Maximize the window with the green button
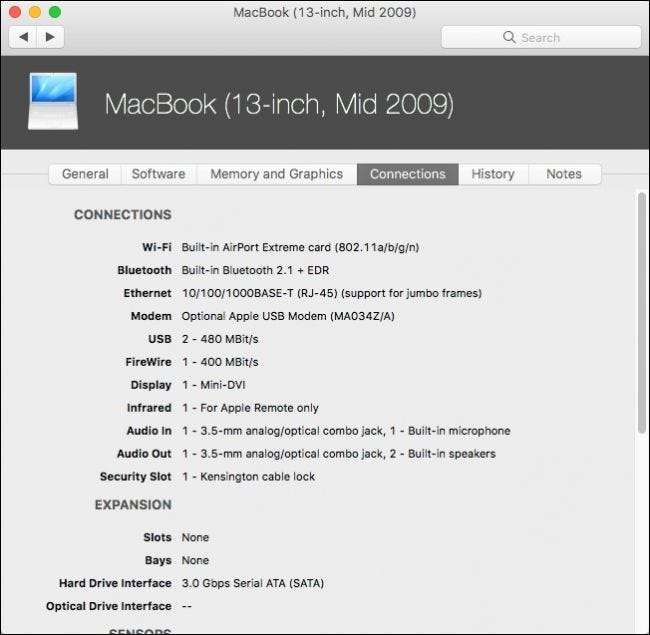Viewport: 650px width, 635px height. tap(55, 12)
